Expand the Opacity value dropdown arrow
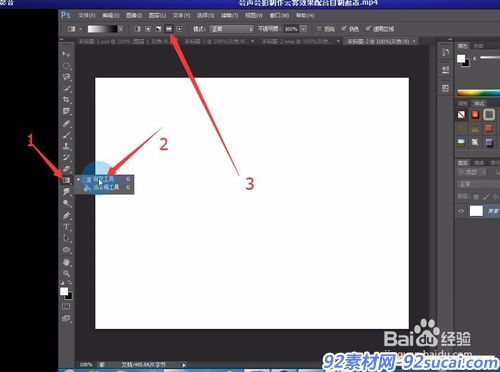Viewport: 500px width, 372px height. coord(303,29)
